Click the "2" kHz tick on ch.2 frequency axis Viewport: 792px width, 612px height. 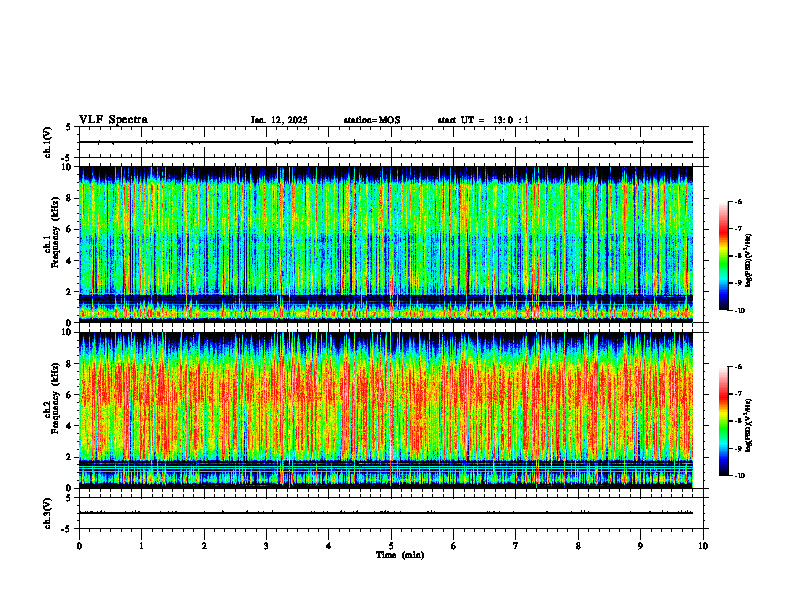(x=70, y=457)
